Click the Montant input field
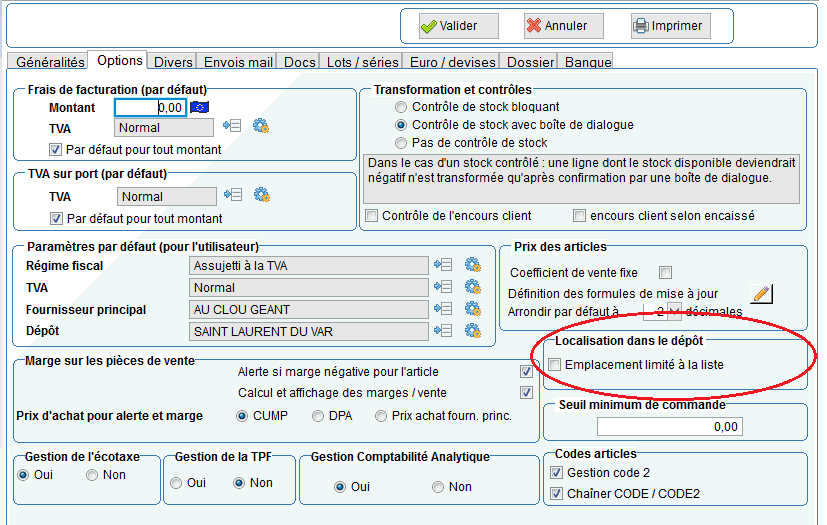Image resolution: width=827 pixels, height=525 pixels. pyautogui.click(x=150, y=108)
